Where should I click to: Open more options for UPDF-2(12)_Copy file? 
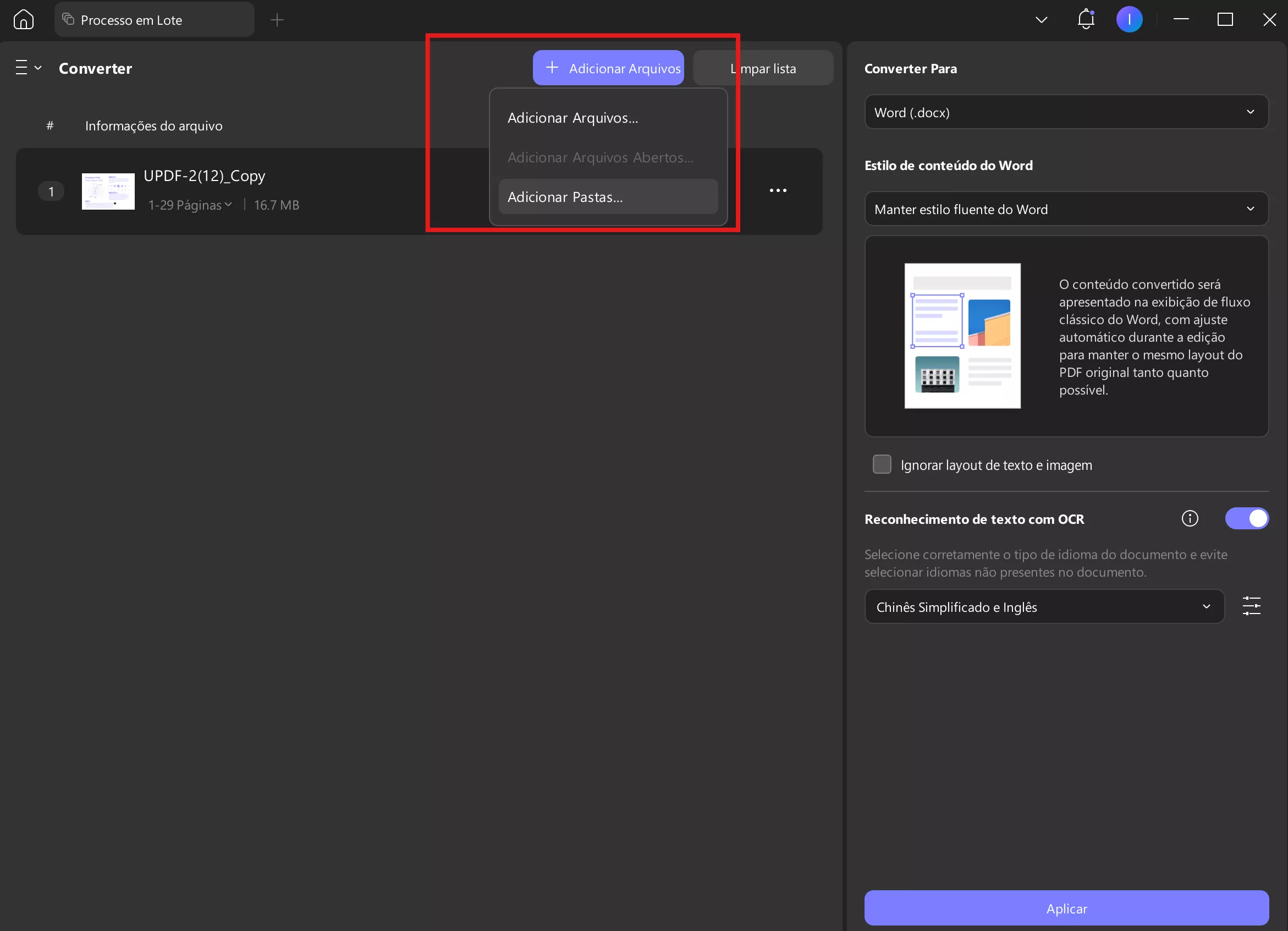click(778, 190)
